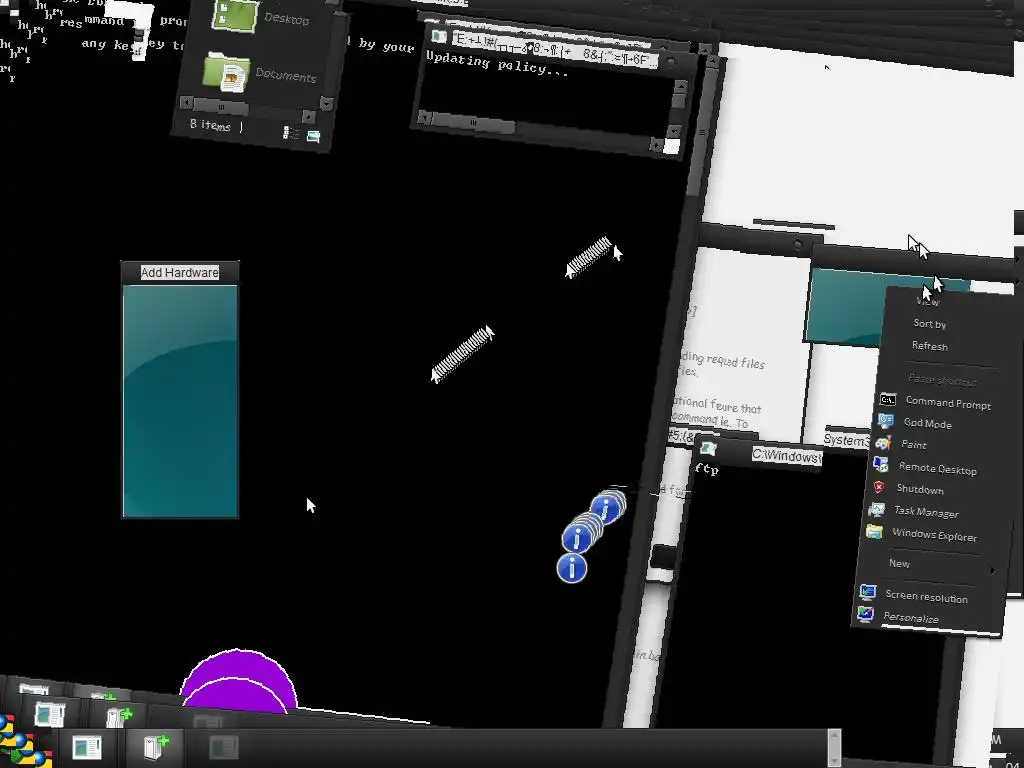Click explorer horizontal scrollbar left arrow
This screenshot has width=1024, height=768.
(187, 103)
